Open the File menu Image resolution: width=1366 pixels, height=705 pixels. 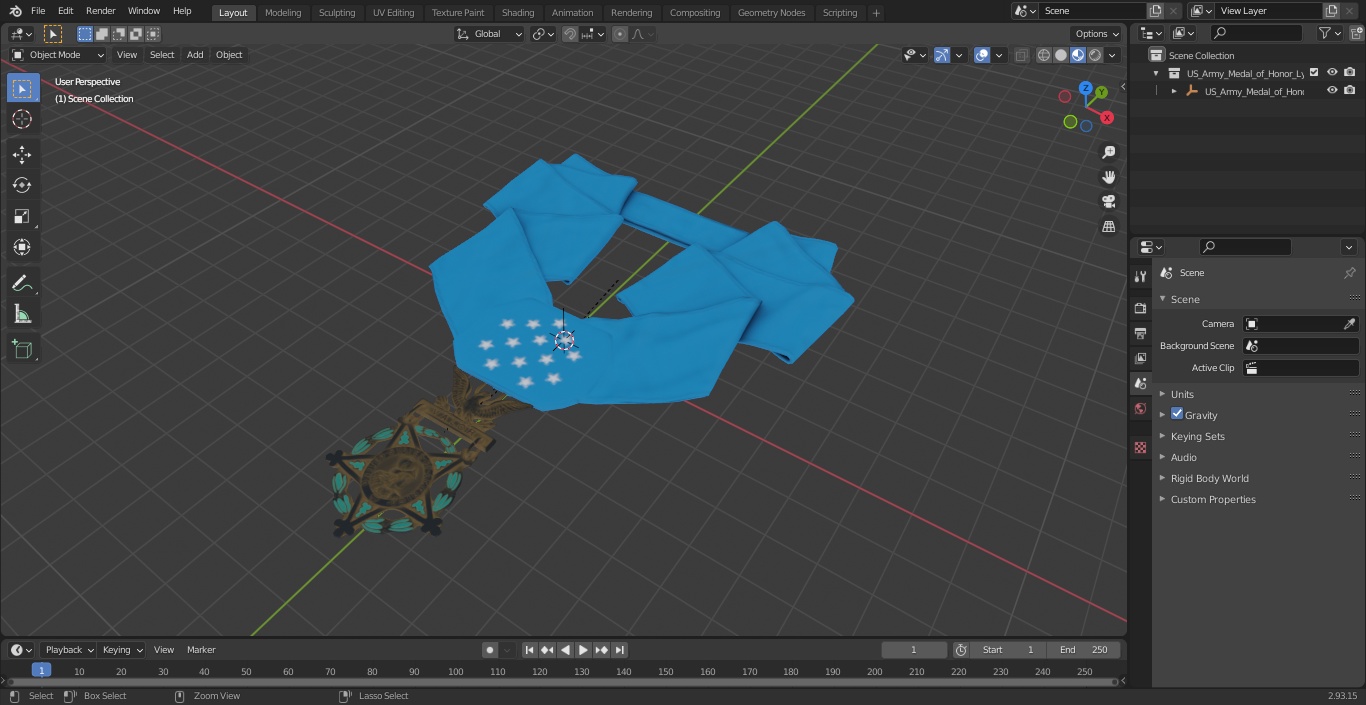point(38,11)
